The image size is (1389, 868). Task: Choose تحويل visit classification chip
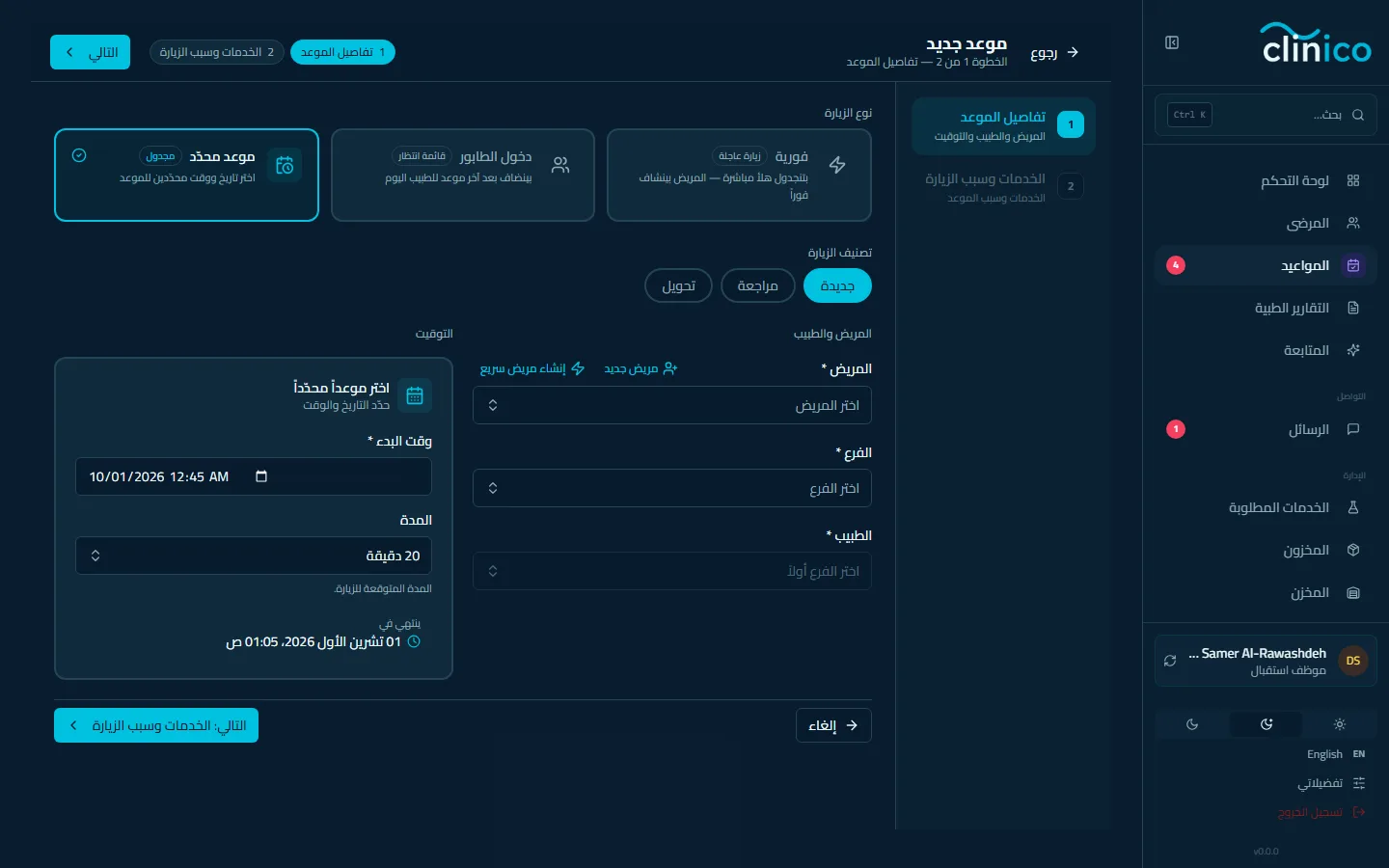(678, 285)
